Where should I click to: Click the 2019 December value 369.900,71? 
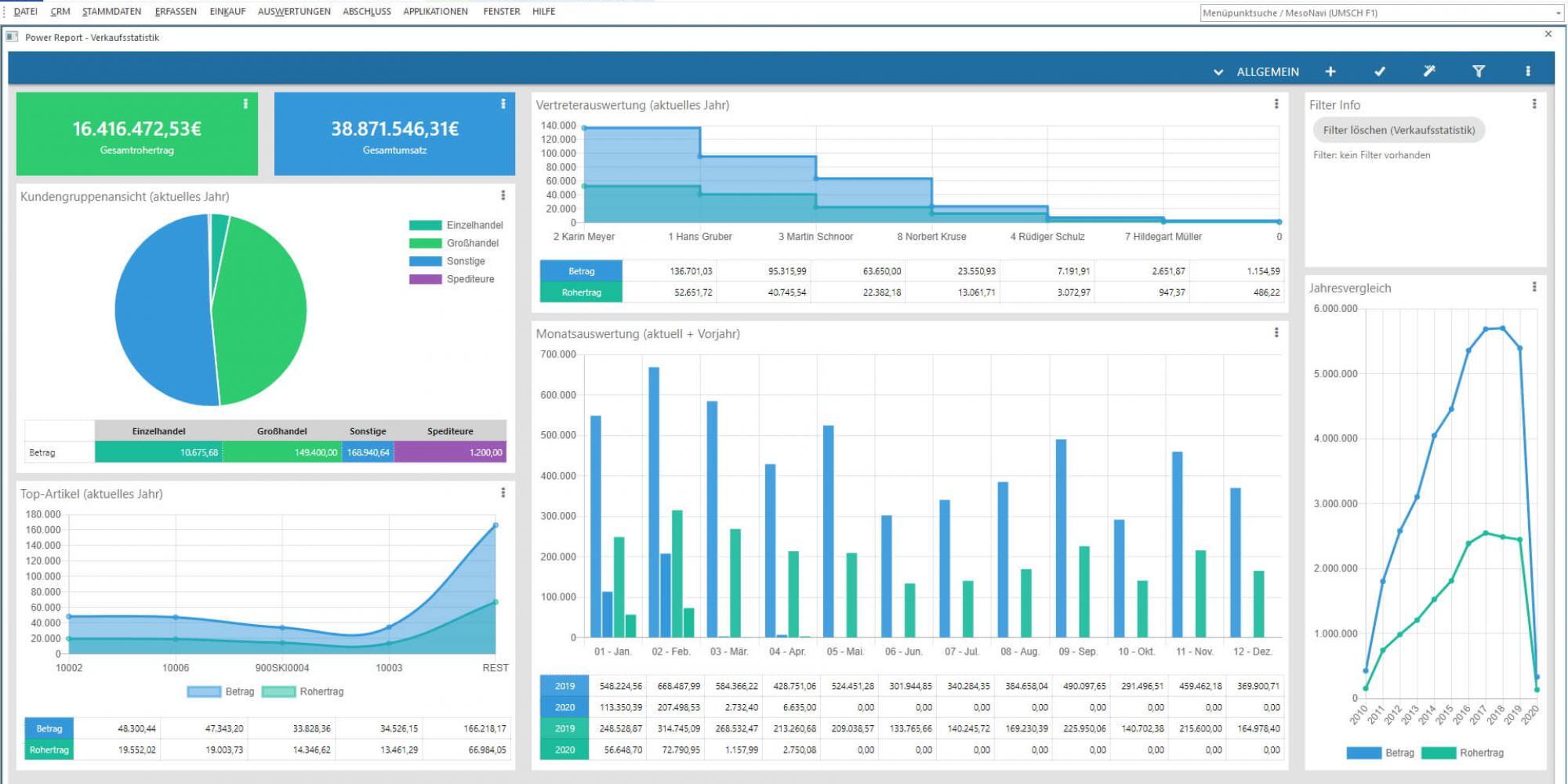(1258, 686)
